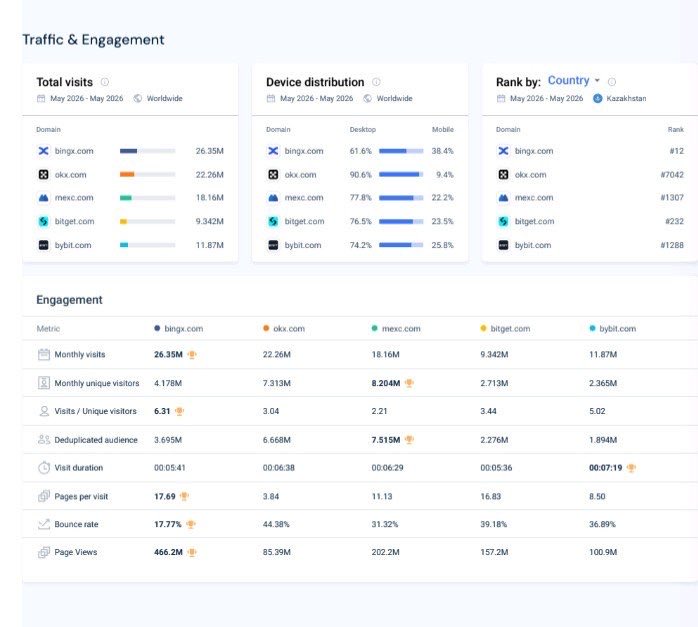The height and width of the screenshot is (627, 698).
Task: Click the calendar icon in Total visits card
Action: click(x=41, y=98)
